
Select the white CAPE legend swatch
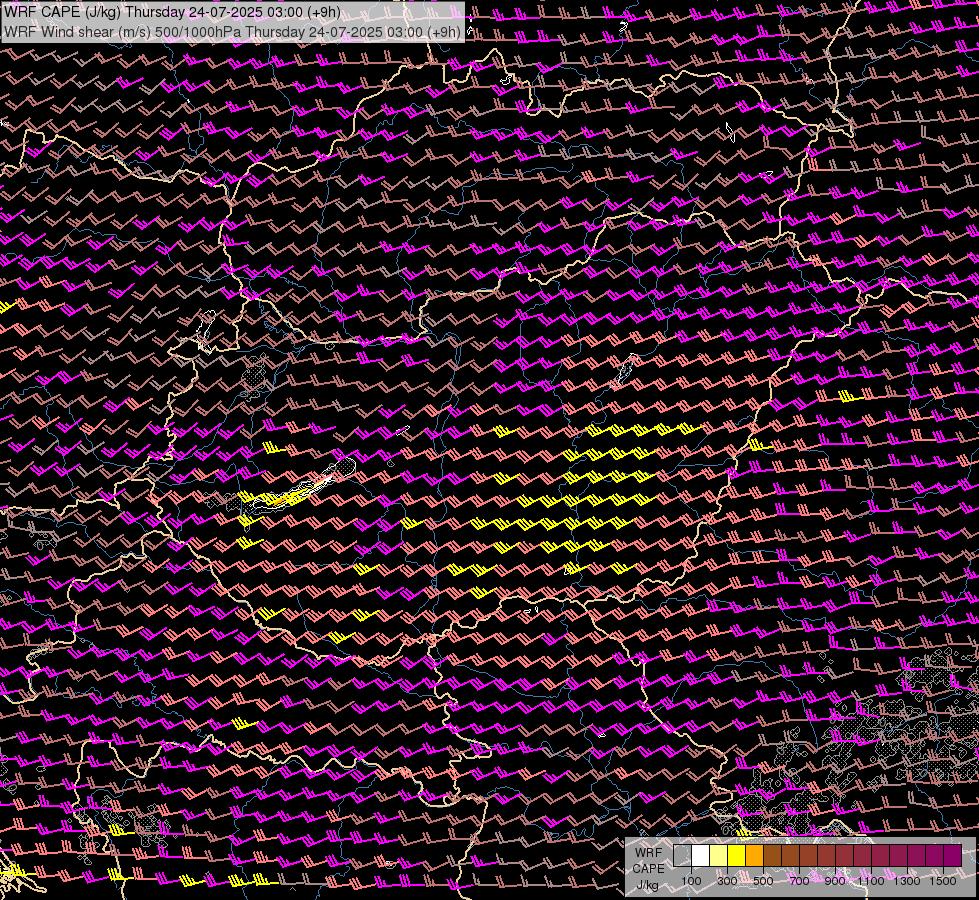tap(701, 856)
